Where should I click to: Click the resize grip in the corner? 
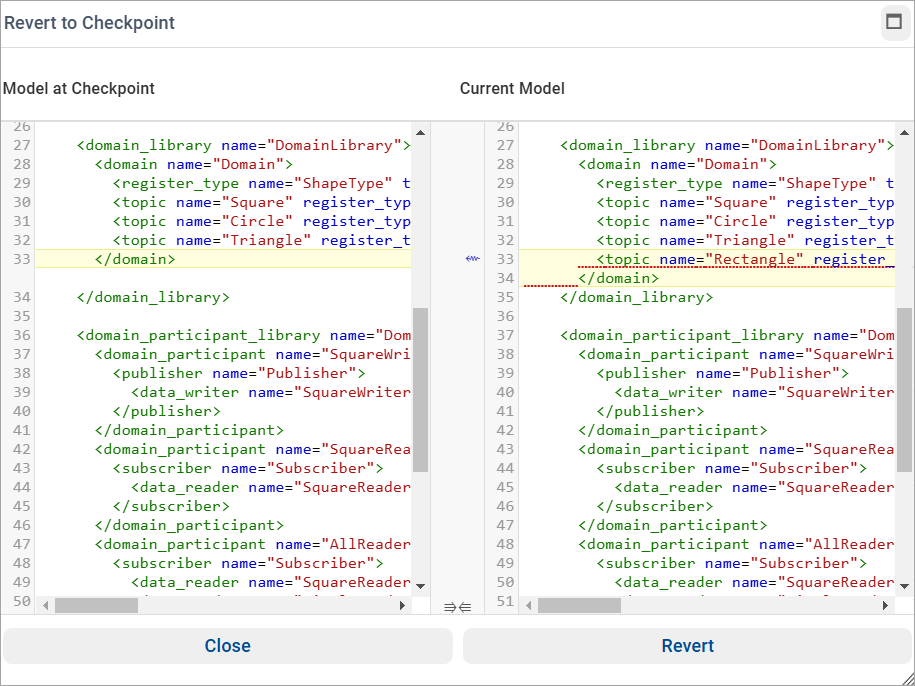[908, 679]
